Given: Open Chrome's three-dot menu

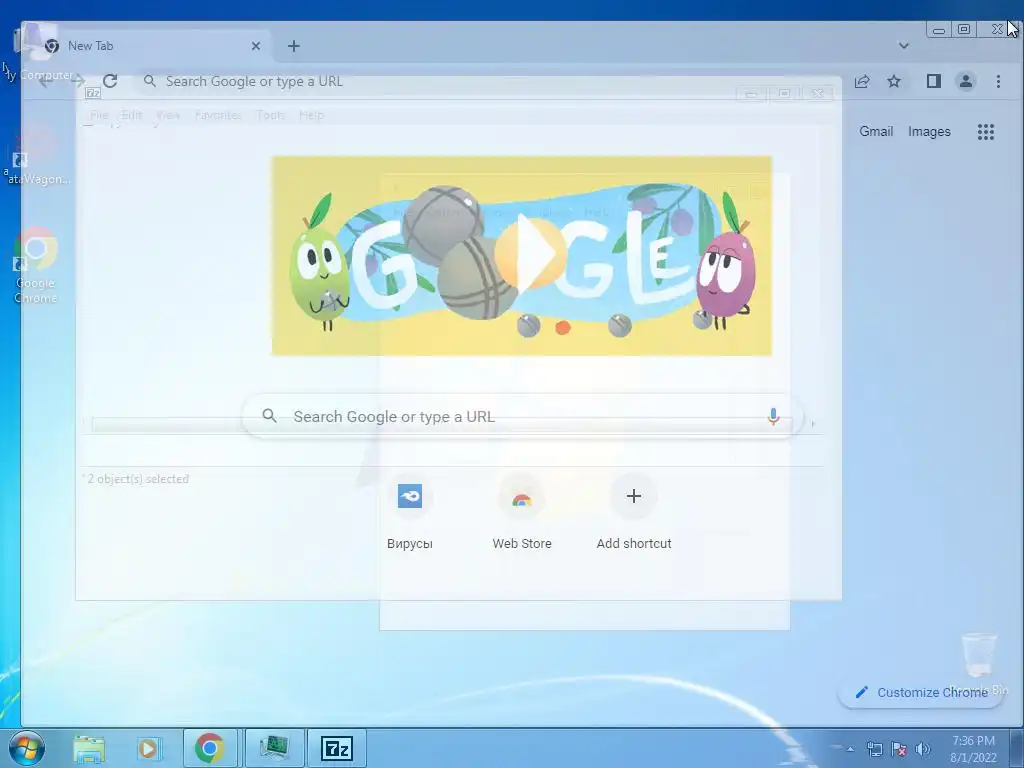Looking at the screenshot, I should [999, 81].
